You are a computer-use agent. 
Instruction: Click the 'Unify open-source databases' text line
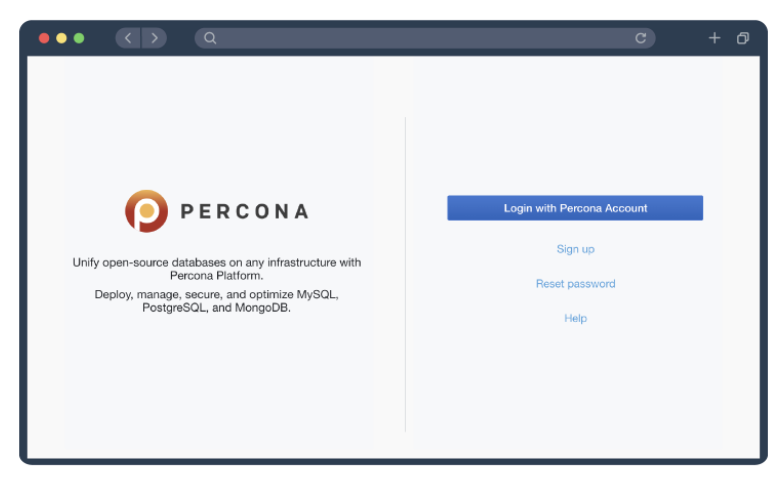[217, 262]
